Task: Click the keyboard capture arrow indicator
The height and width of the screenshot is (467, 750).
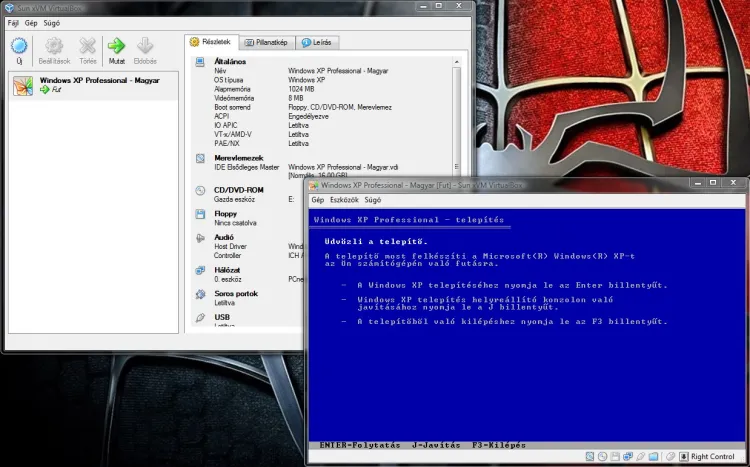Action: 684,456
